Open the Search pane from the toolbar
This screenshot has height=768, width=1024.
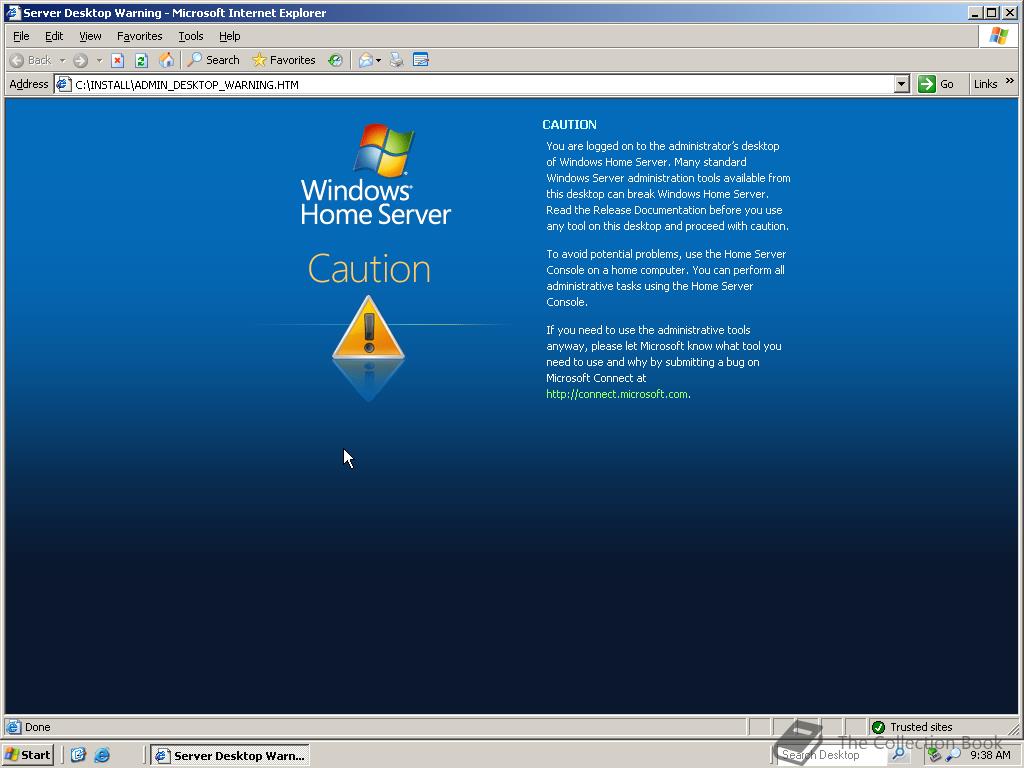tap(214, 60)
